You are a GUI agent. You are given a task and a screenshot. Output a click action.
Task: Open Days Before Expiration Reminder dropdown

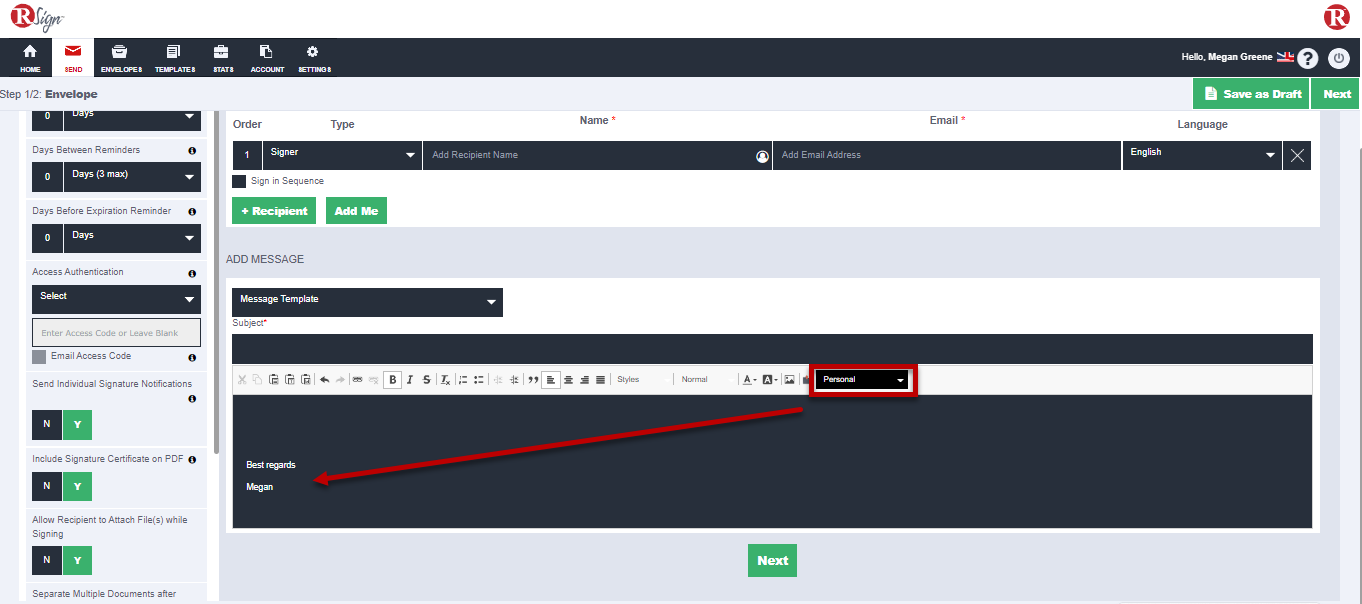click(132, 238)
